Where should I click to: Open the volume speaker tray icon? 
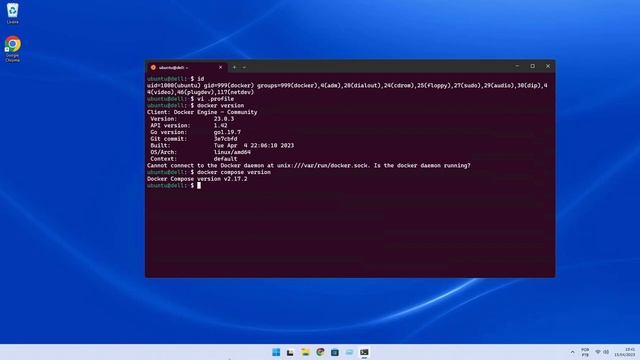[606, 352]
